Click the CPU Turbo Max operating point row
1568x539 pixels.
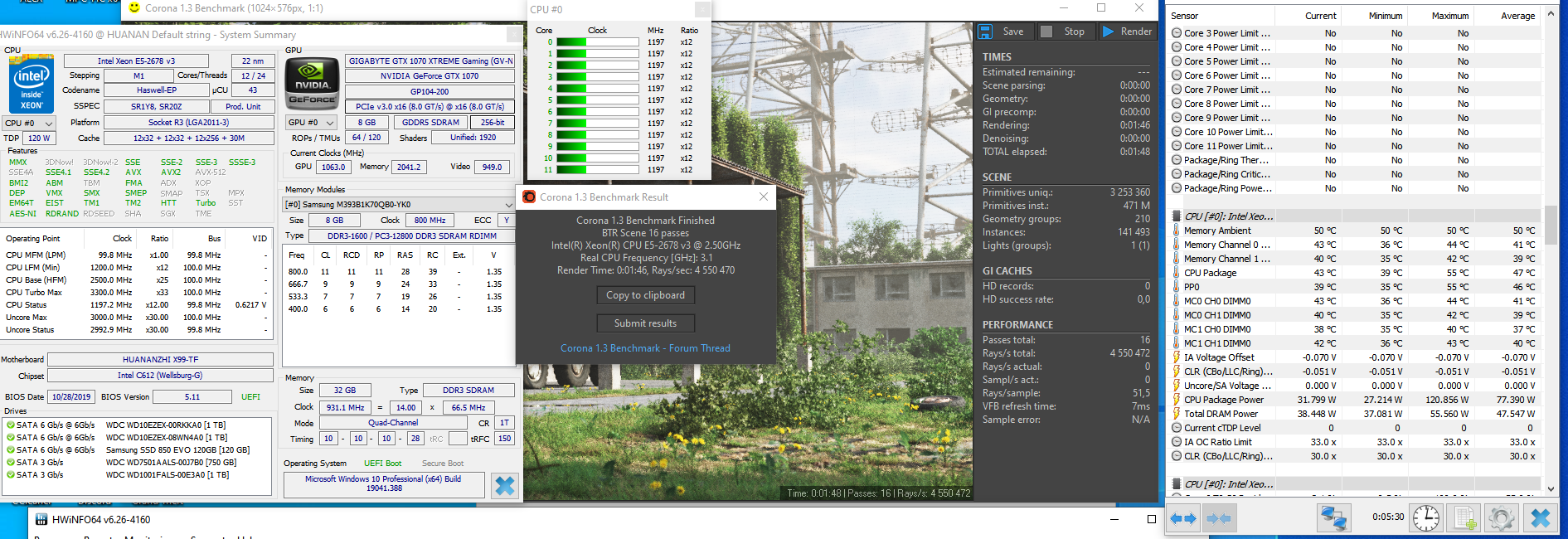137,292
